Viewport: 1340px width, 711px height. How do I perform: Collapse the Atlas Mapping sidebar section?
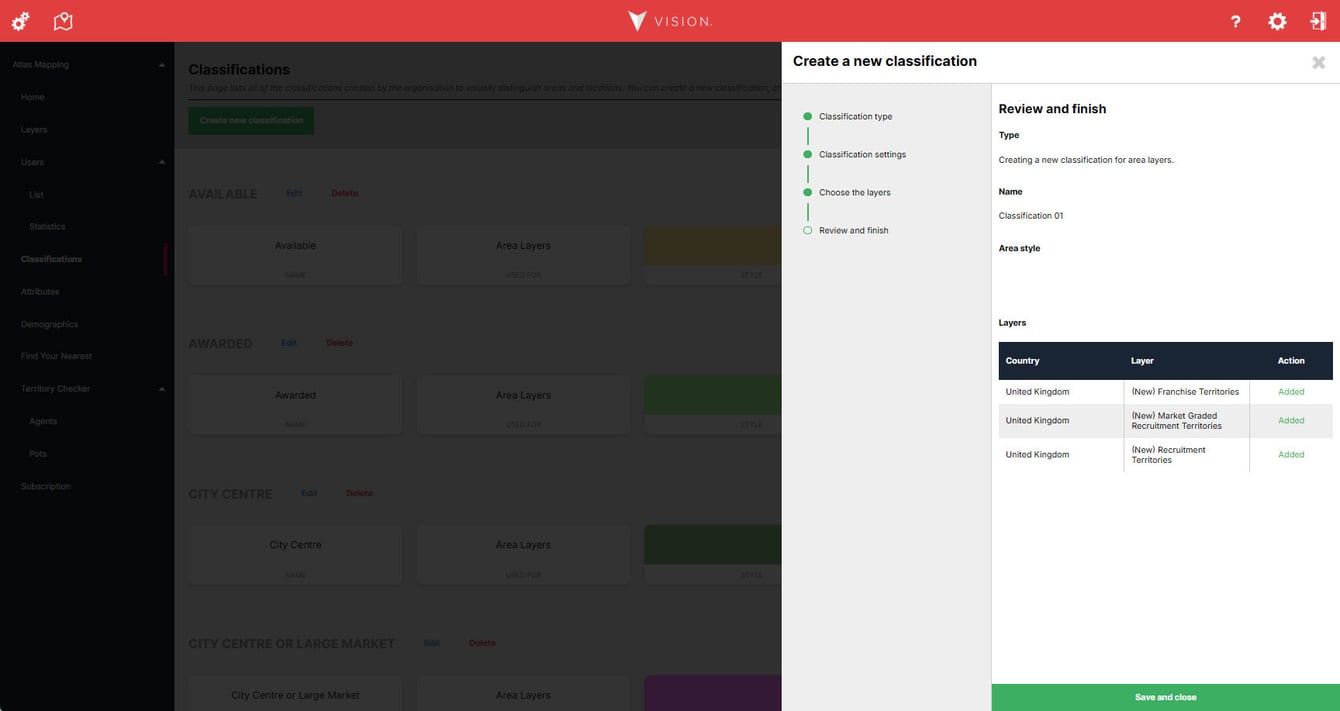coord(162,65)
